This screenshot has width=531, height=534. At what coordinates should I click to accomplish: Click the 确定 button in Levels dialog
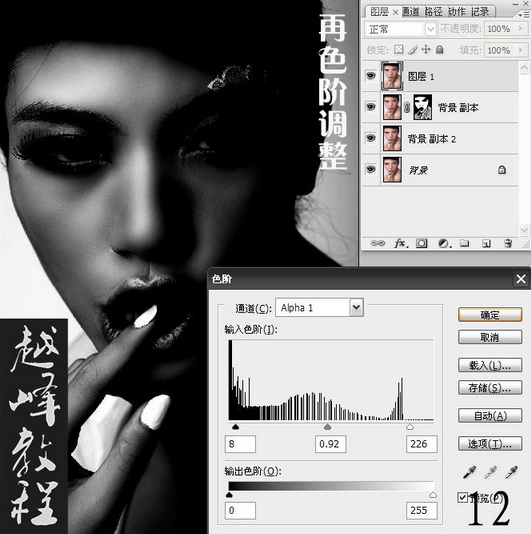(490, 315)
